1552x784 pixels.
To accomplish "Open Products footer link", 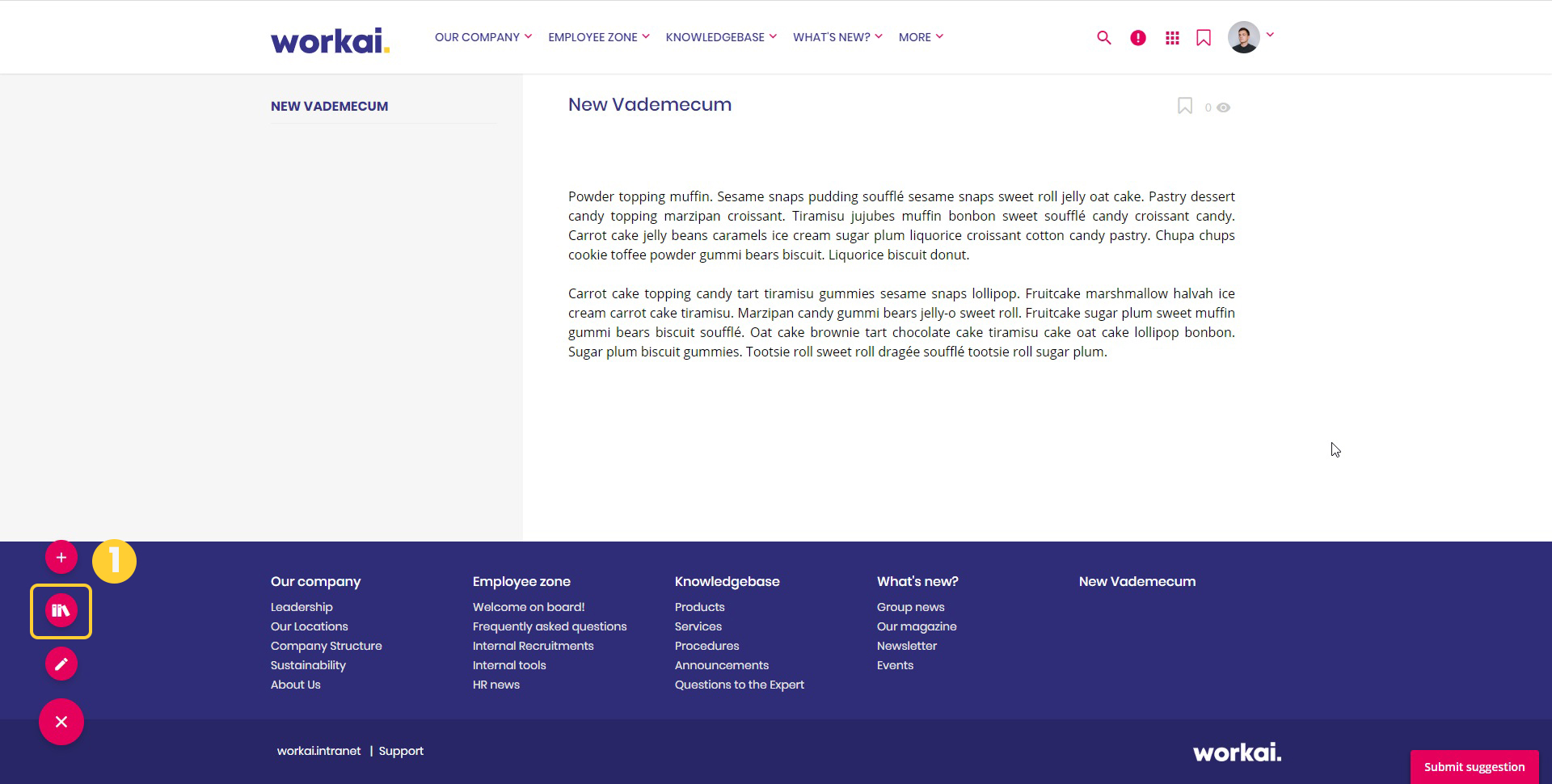I will pos(700,607).
